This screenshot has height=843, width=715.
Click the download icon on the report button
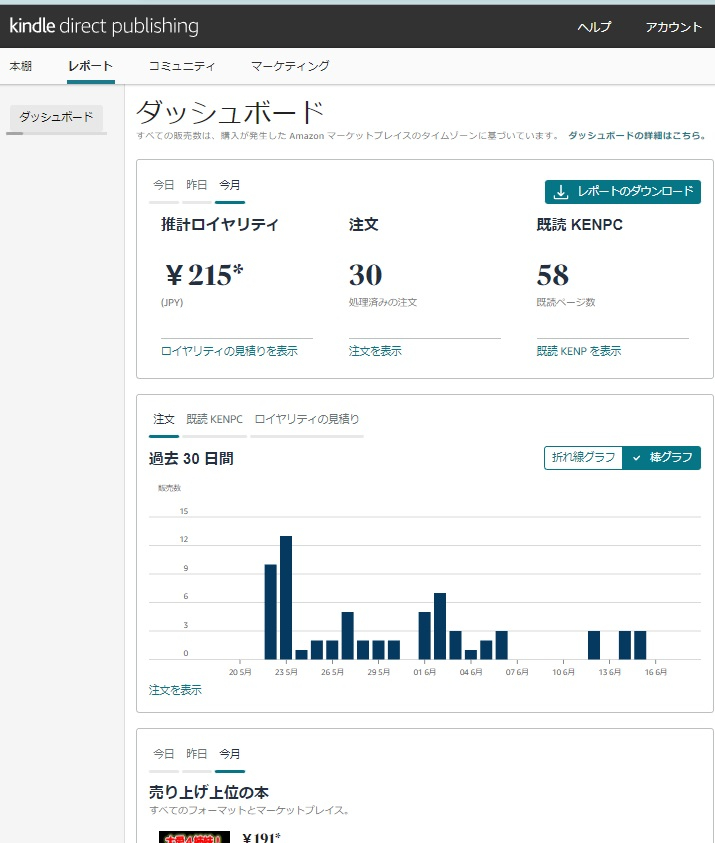tap(561, 192)
